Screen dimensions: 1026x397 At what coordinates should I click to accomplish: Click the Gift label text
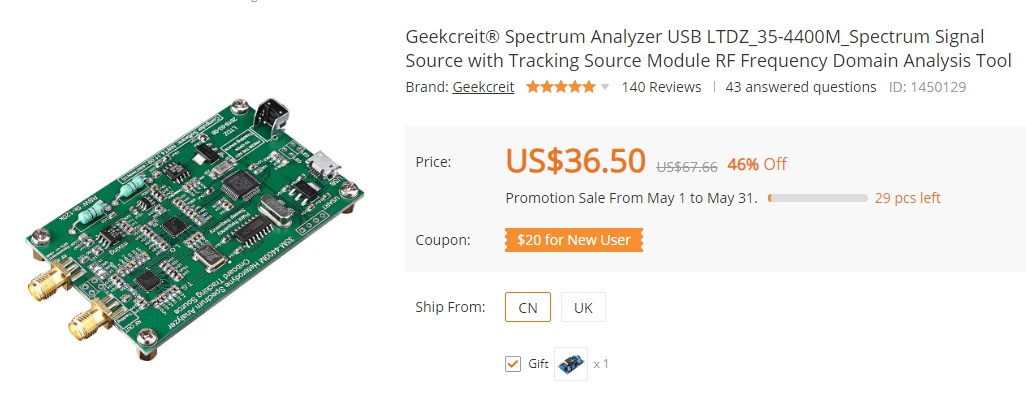pos(539,364)
